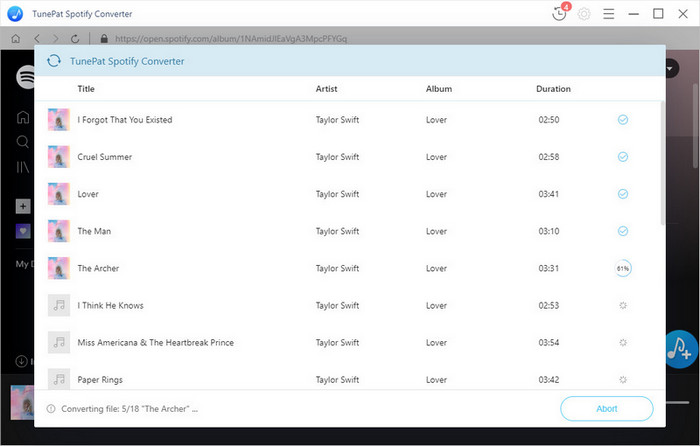Select the title 'Cruel Summer'
This screenshot has width=700, height=446.
click(x=104, y=157)
